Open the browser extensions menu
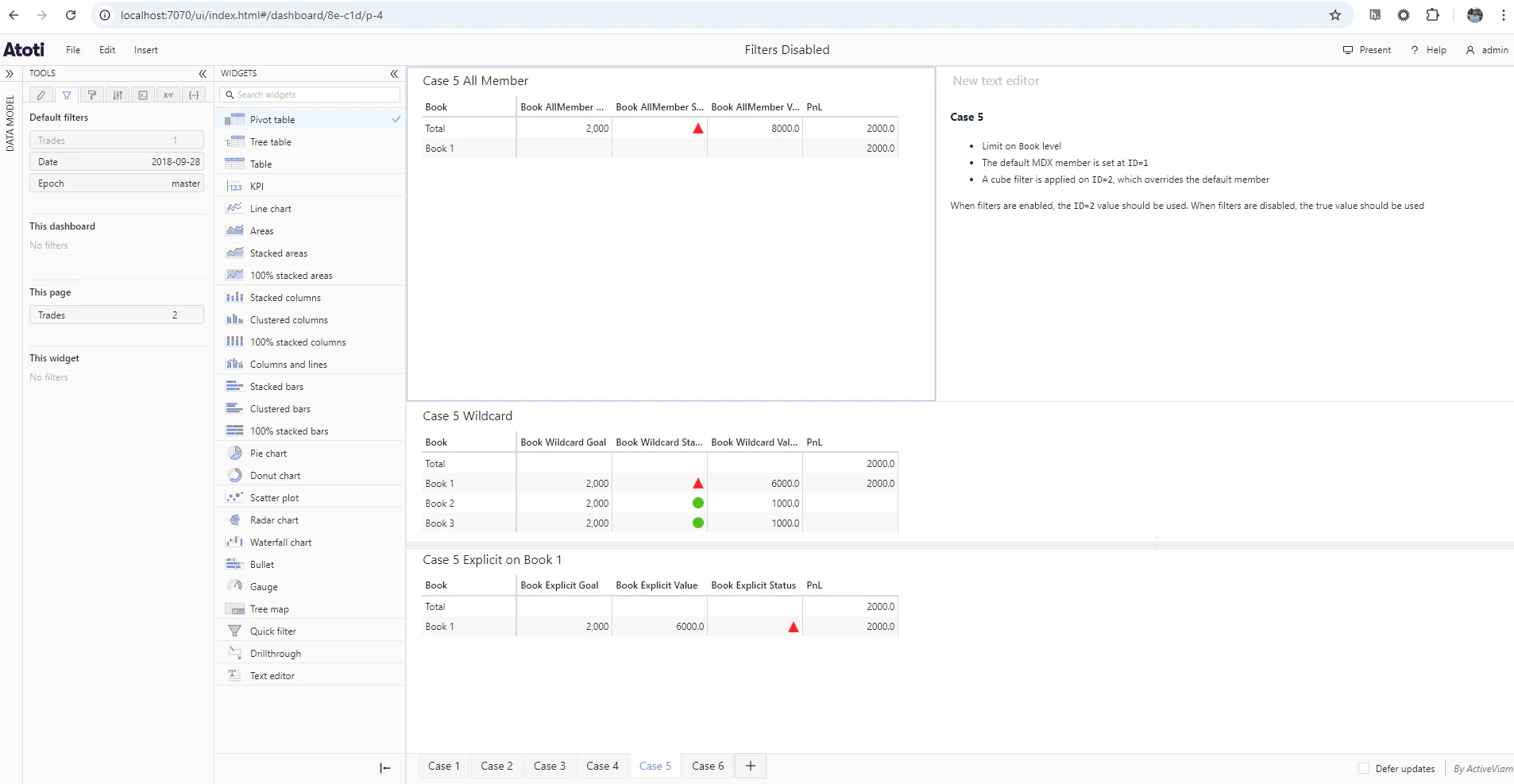This screenshot has width=1514, height=784. [1432, 15]
